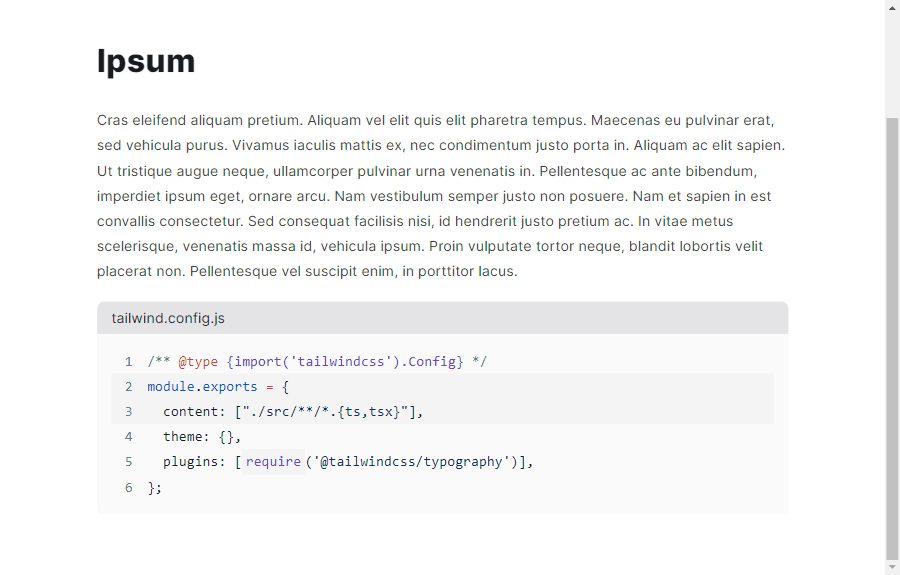This screenshot has width=900, height=575.
Task: Click the tailwind.config.js file title
Action: 168,318
